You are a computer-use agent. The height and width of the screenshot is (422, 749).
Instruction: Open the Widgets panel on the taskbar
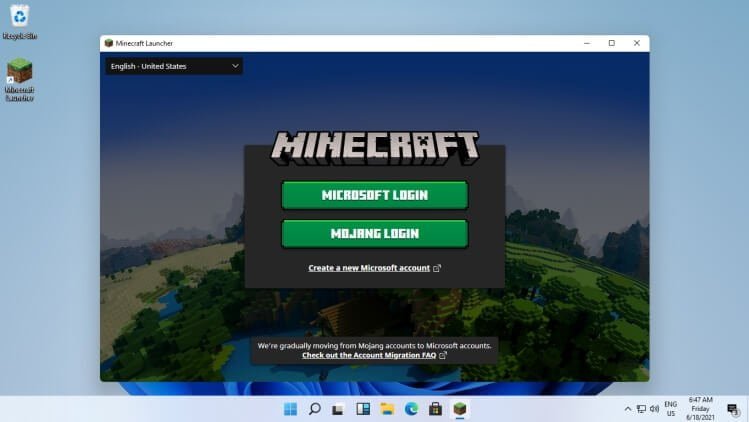point(363,409)
